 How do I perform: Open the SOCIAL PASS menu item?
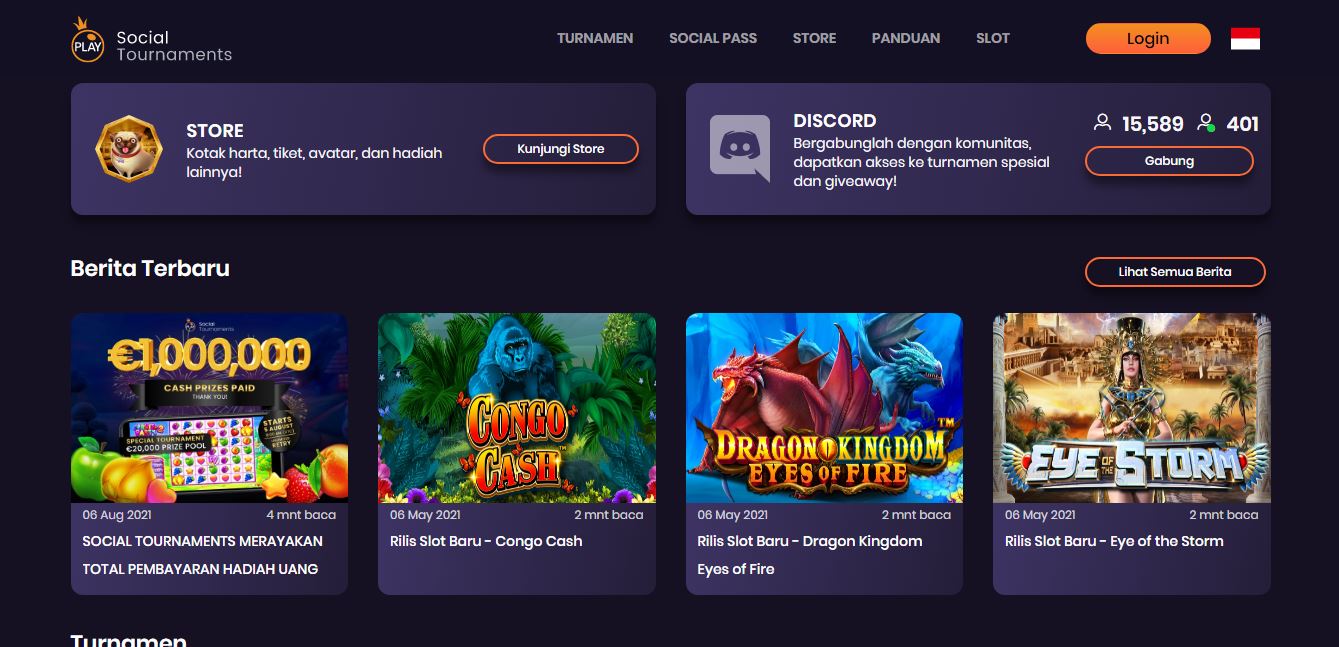tap(713, 38)
